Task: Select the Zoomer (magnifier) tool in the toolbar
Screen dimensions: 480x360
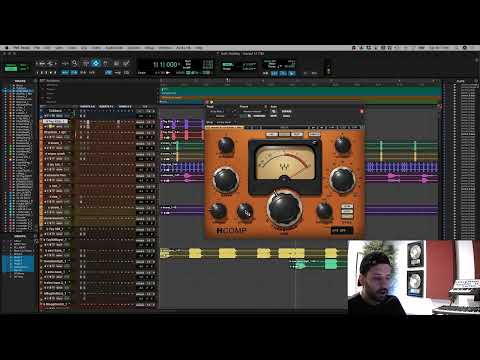Action: 75,63
